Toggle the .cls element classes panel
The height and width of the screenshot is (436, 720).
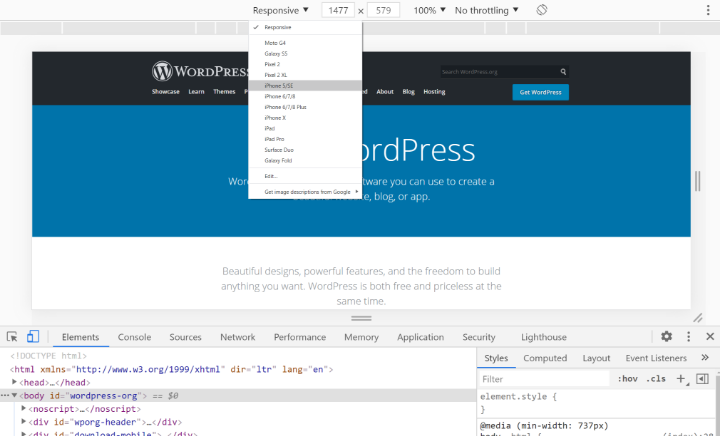click(x=656, y=379)
